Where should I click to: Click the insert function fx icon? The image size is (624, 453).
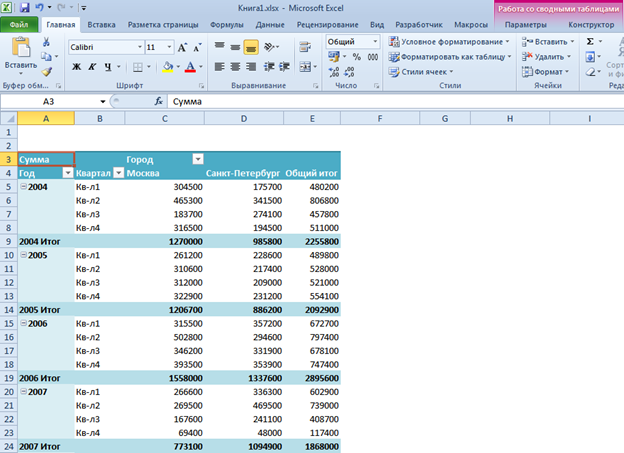[x=158, y=102]
